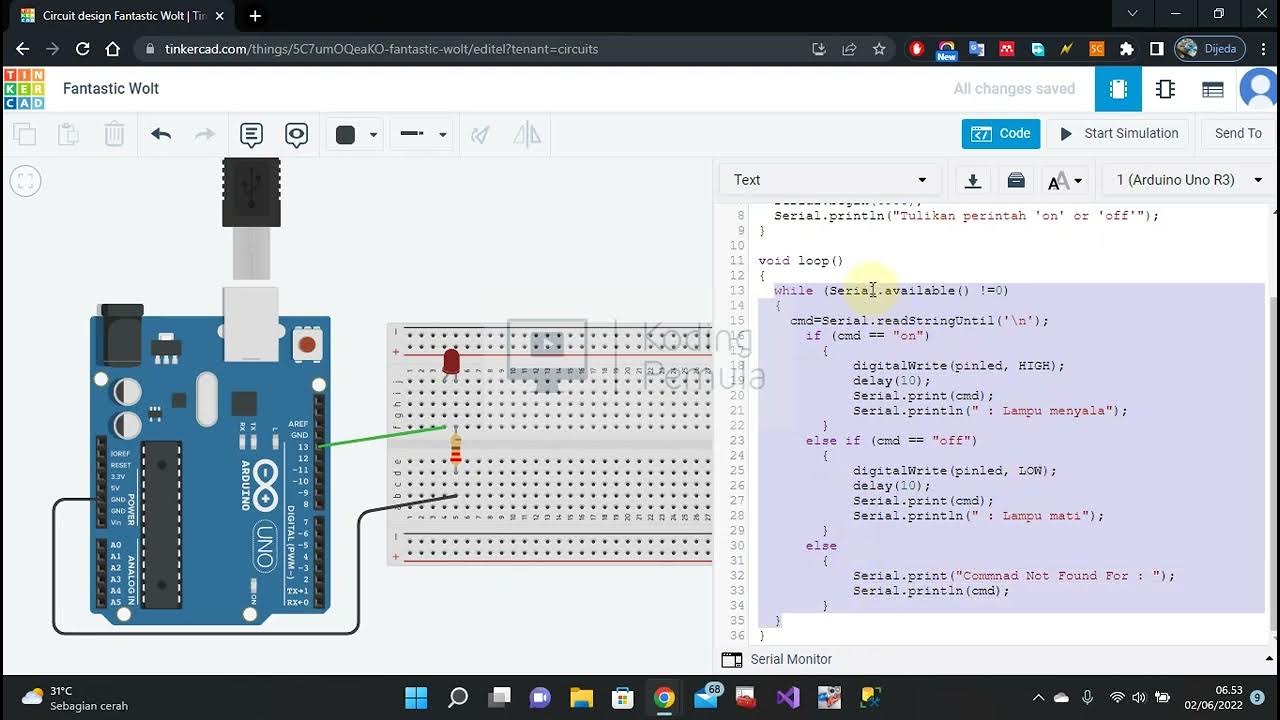Open the wire type dropdown
Viewport: 1280px width, 720px height.
click(423, 134)
